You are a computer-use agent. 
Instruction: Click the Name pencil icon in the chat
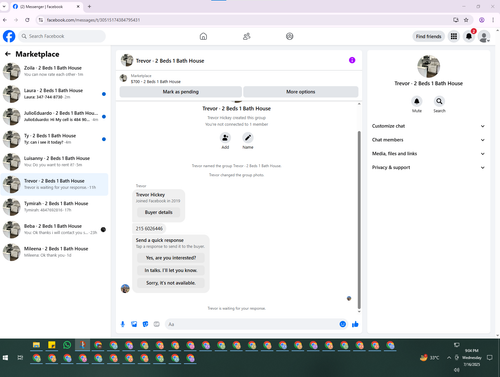248,137
